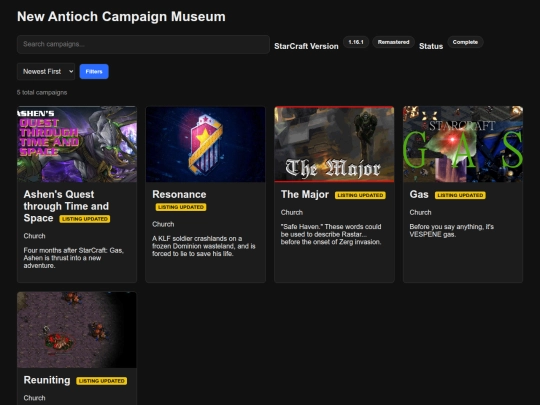Click the '5 total campaigns' count text

coord(42,92)
